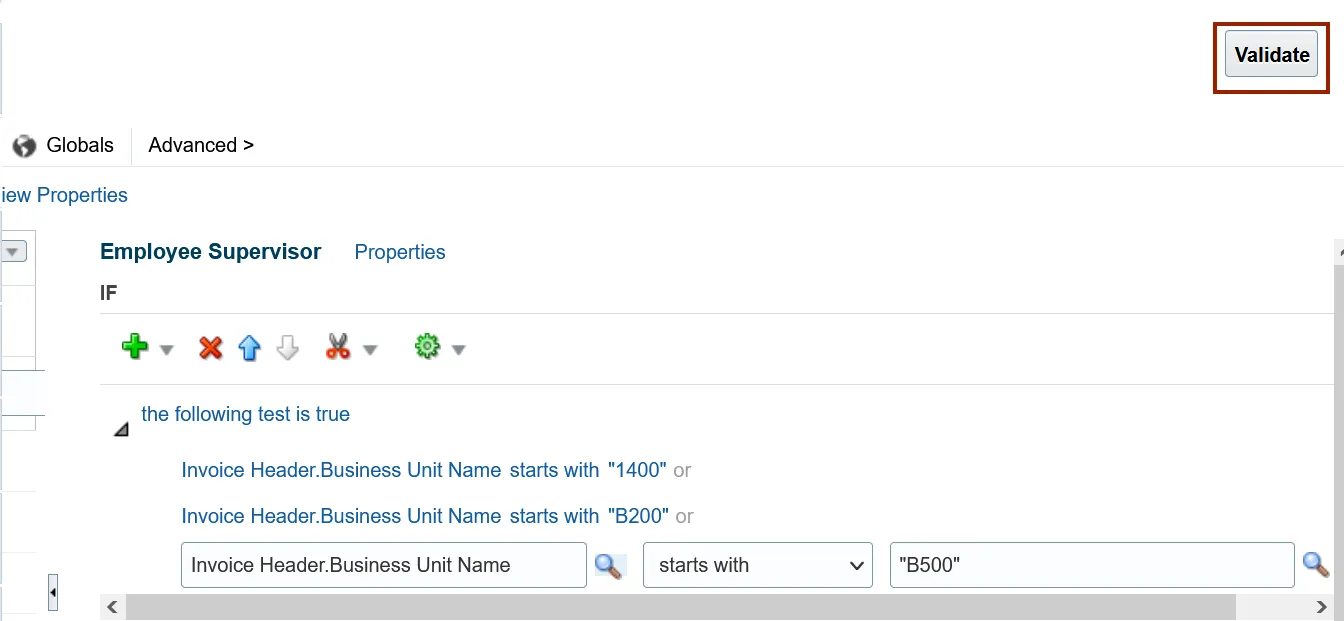Click the red X delete icon
Image resolution: width=1344 pixels, height=621 pixels.
(x=210, y=348)
